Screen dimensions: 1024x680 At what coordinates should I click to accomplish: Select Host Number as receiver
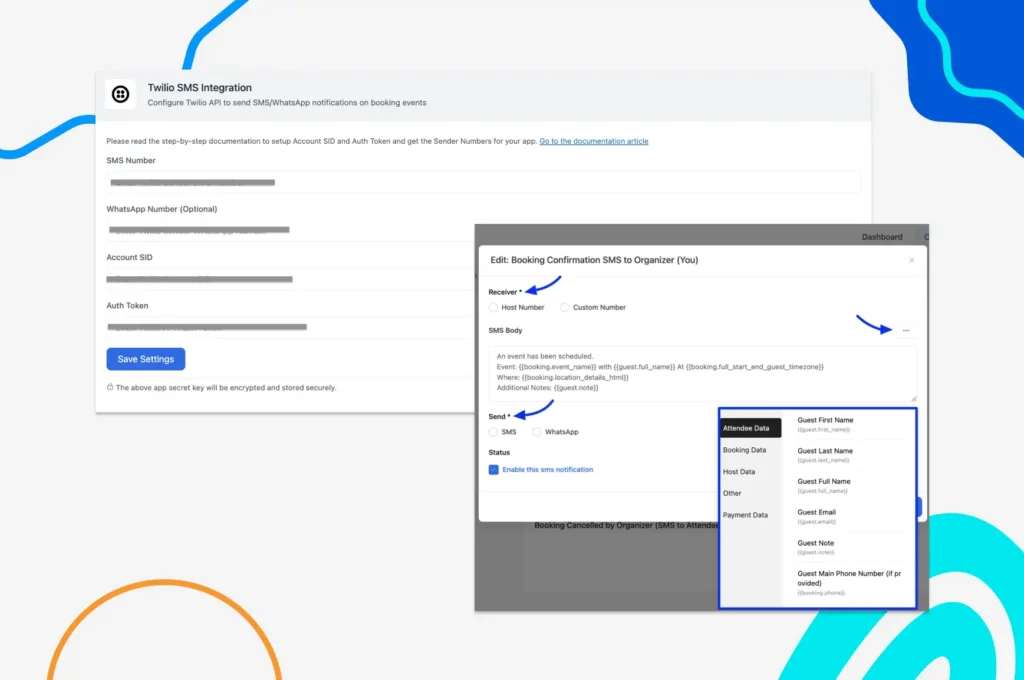point(493,308)
